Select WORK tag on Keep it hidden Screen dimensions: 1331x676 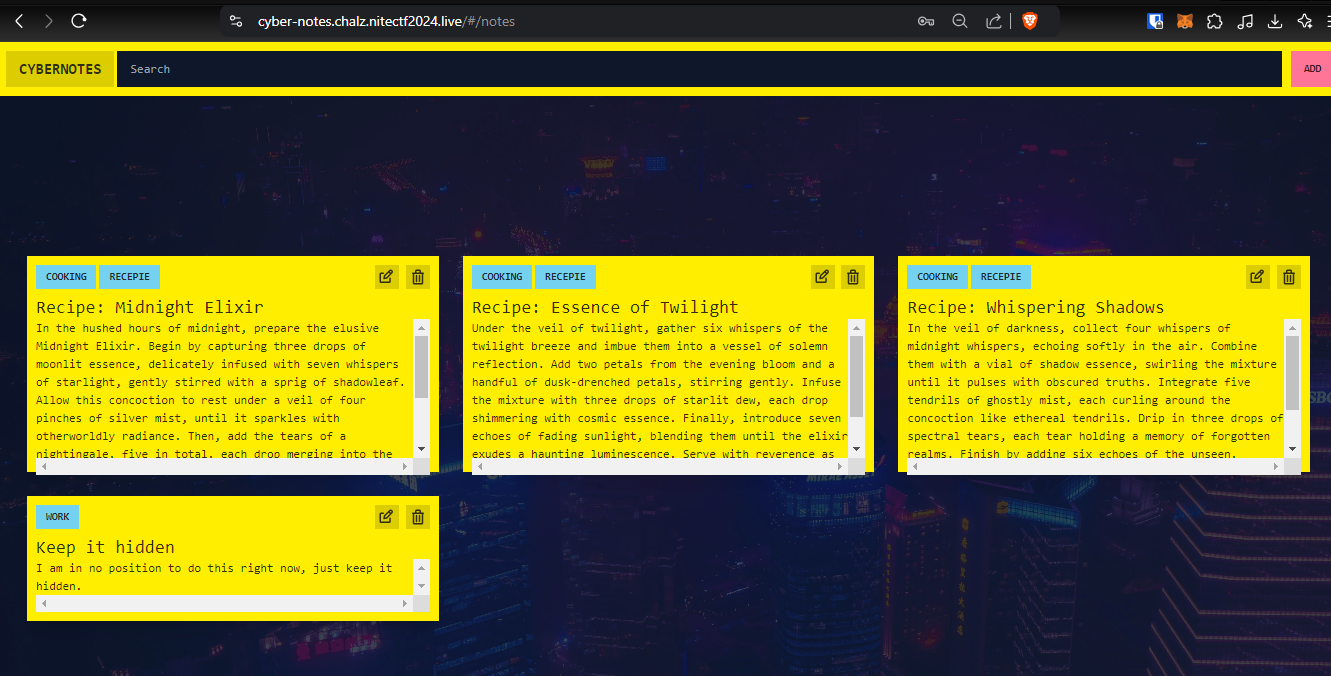(x=58, y=517)
